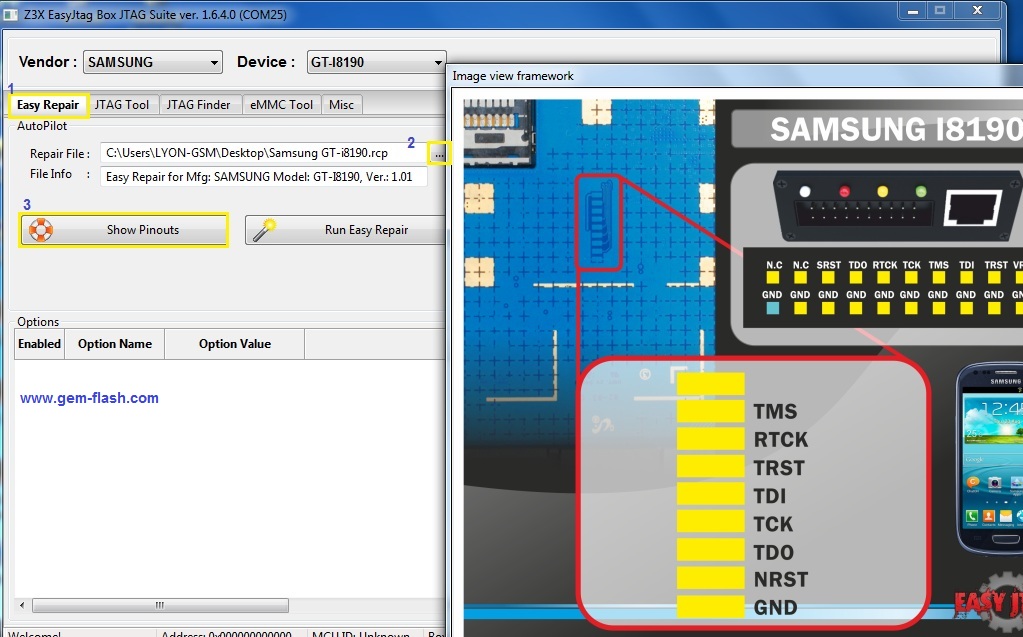Click the options list horizontal scrollbar thumb
This screenshot has height=637, width=1023.
pos(160,605)
